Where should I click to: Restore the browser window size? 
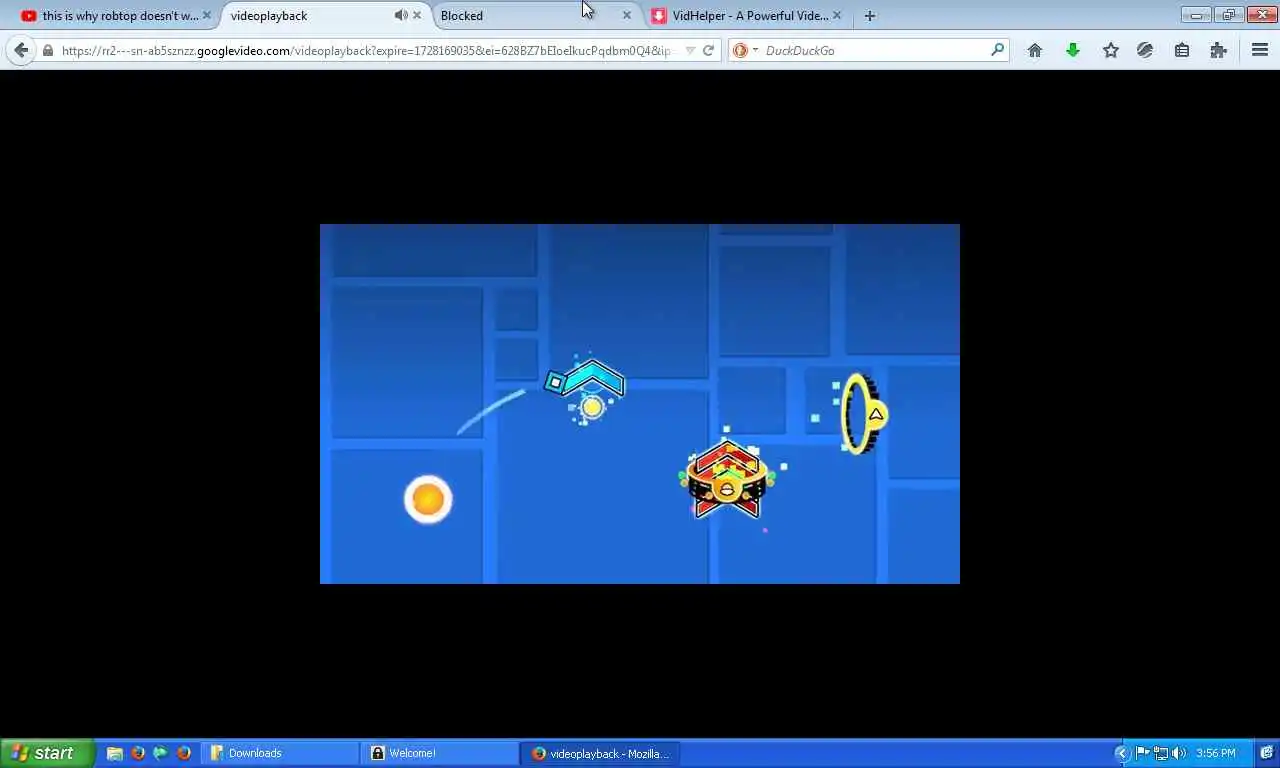1229,15
